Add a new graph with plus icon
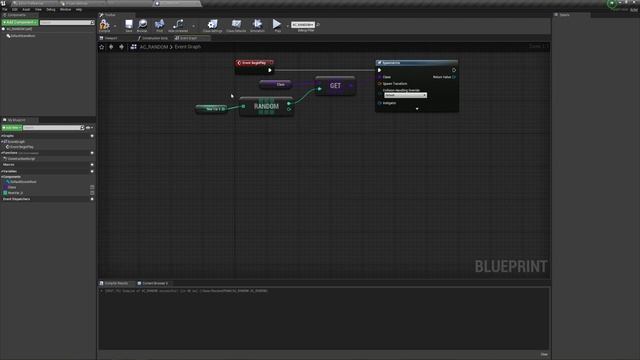 point(92,136)
